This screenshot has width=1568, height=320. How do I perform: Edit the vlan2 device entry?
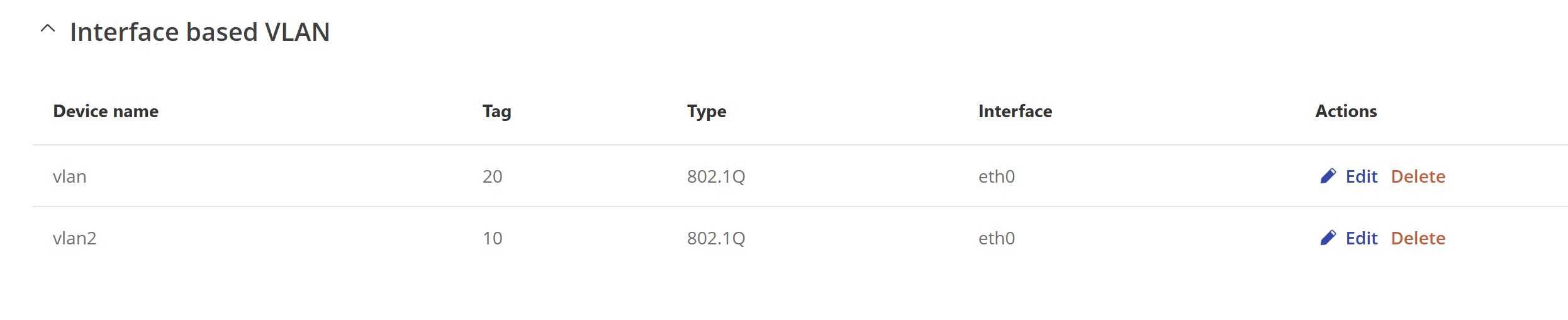(1362, 238)
